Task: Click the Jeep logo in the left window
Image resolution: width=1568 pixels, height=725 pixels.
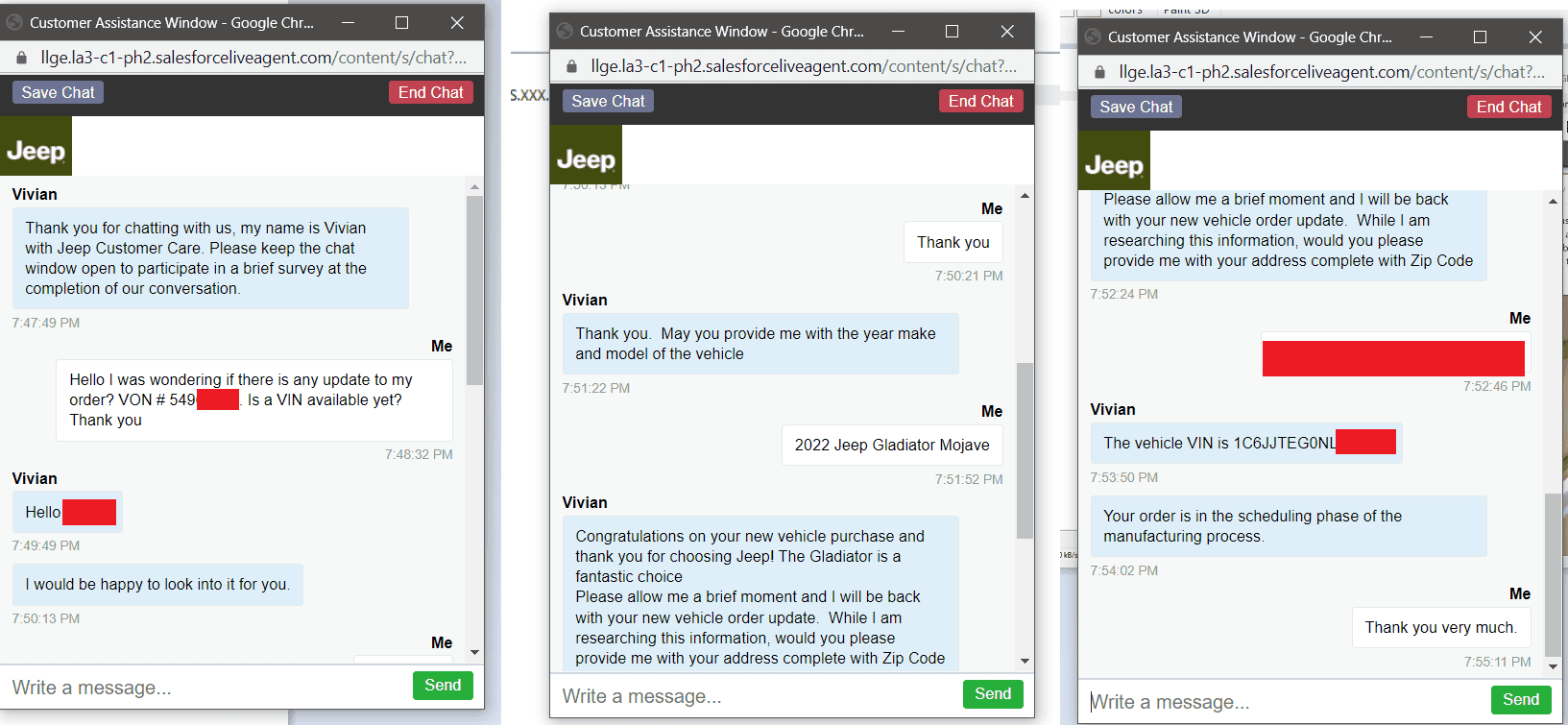Action: [x=36, y=146]
